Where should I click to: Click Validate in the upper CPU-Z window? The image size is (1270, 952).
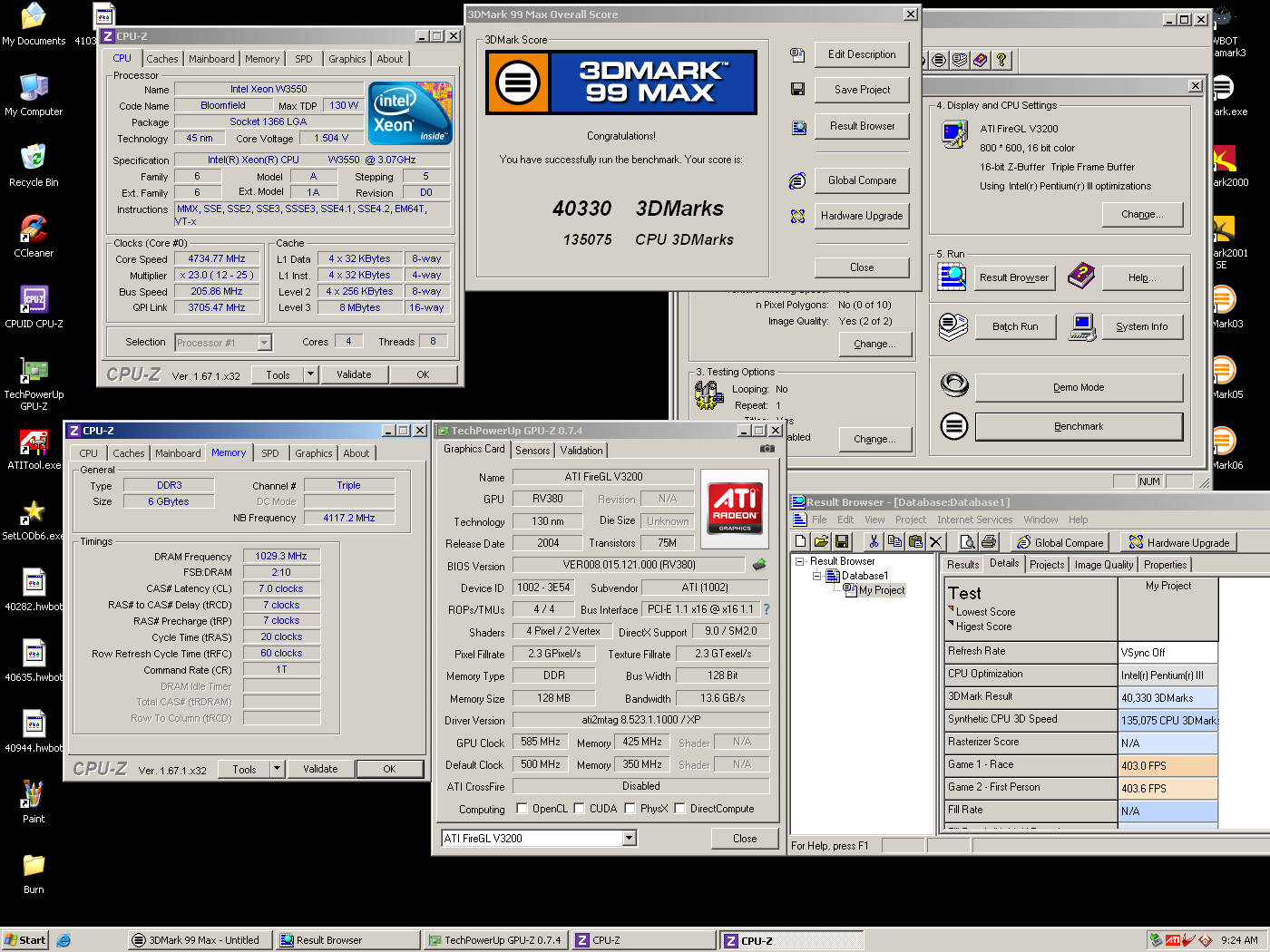click(354, 374)
